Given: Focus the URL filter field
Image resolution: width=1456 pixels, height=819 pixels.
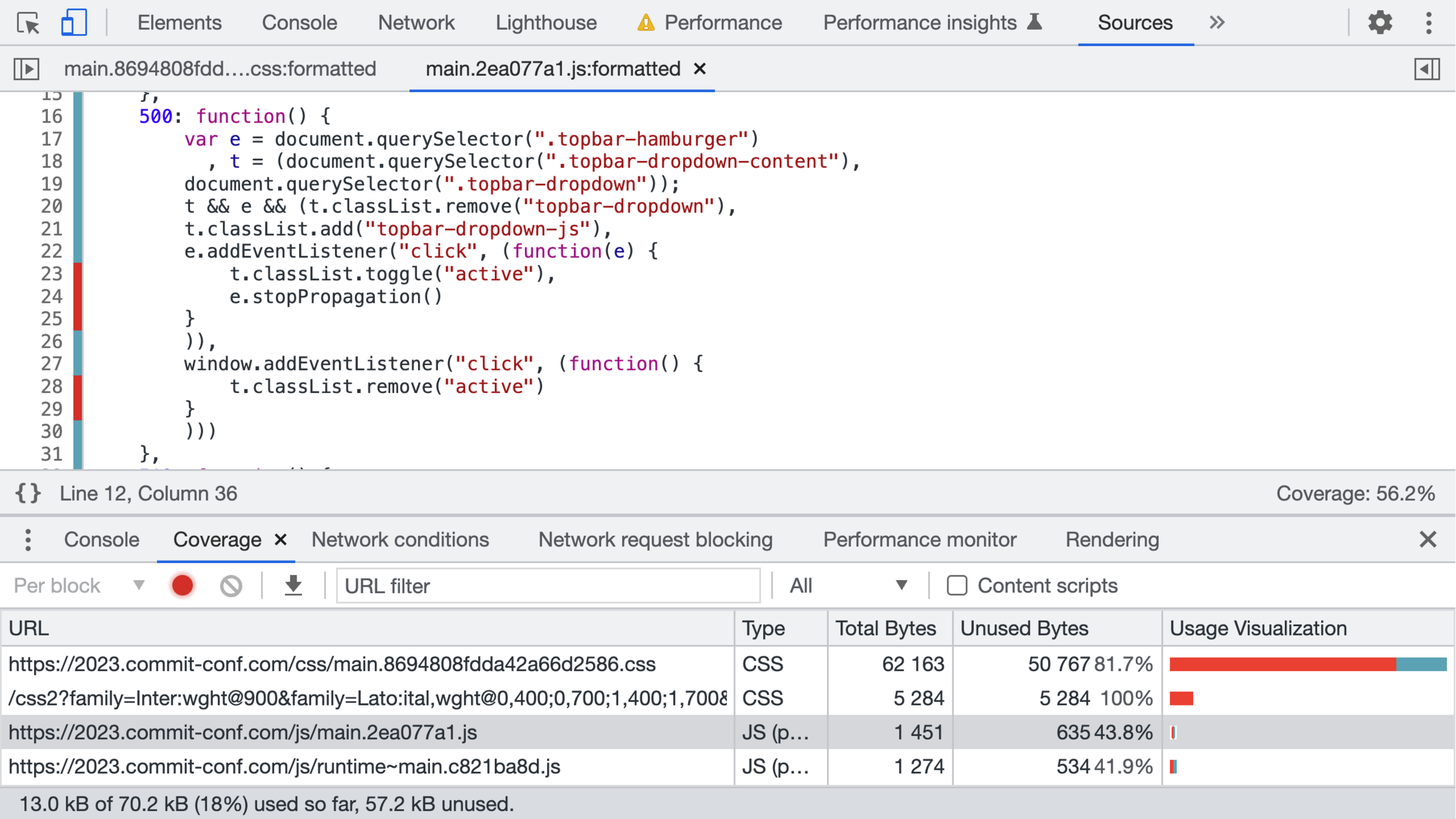Looking at the screenshot, I should coord(548,585).
